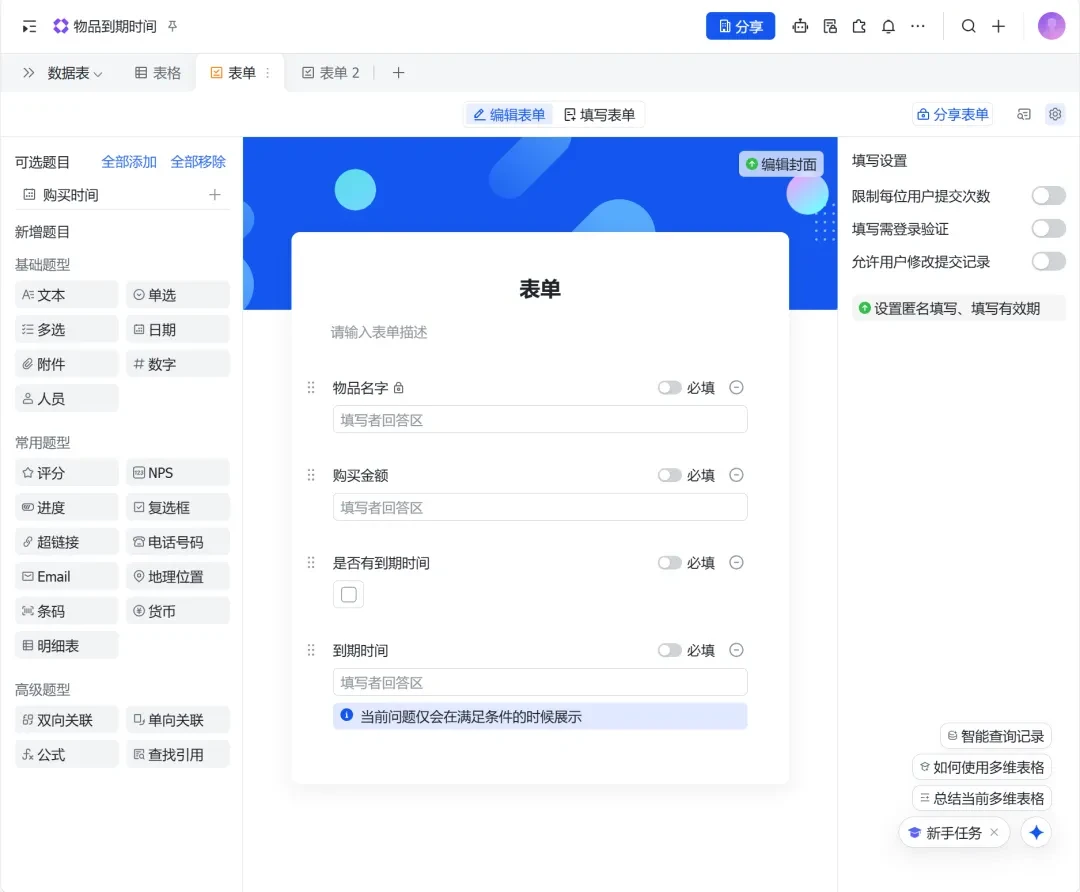Remove the 是否有到期时间 question via minus icon
The width and height of the screenshot is (1080, 892).
click(736, 562)
